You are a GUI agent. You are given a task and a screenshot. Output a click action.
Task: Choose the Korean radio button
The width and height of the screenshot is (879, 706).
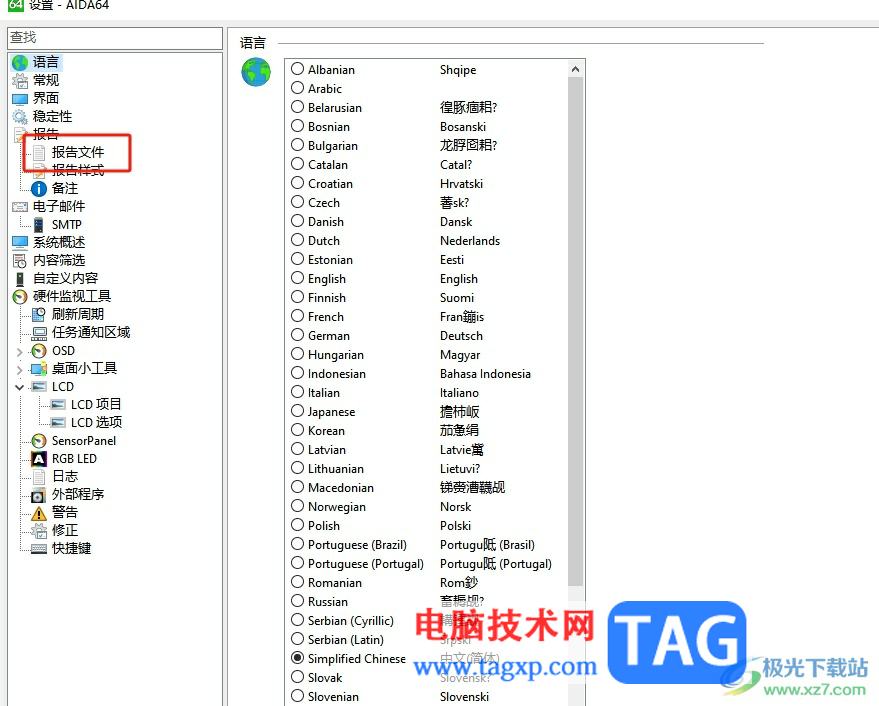(x=298, y=430)
